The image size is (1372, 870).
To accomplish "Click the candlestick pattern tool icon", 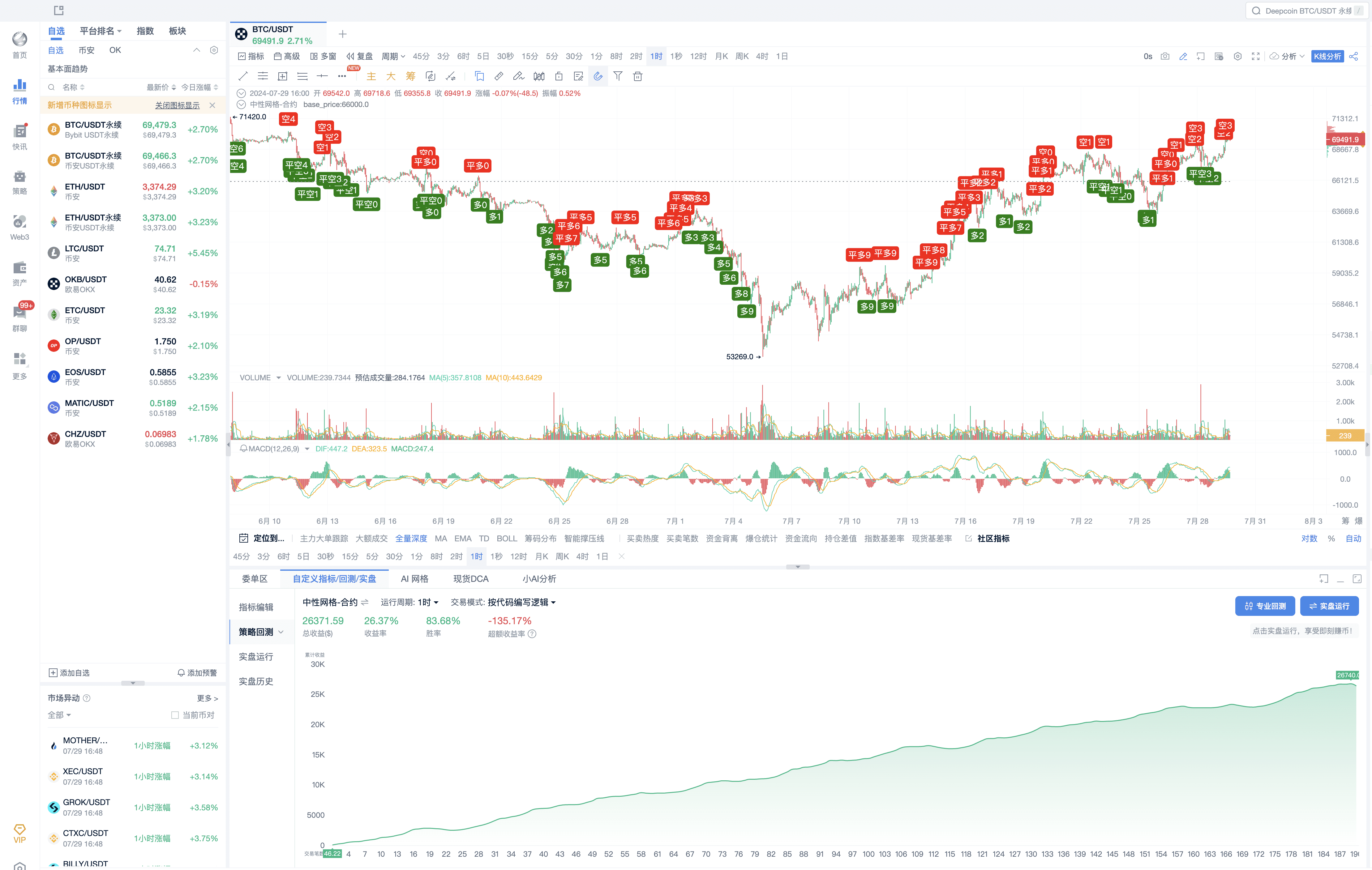I will pos(538,76).
